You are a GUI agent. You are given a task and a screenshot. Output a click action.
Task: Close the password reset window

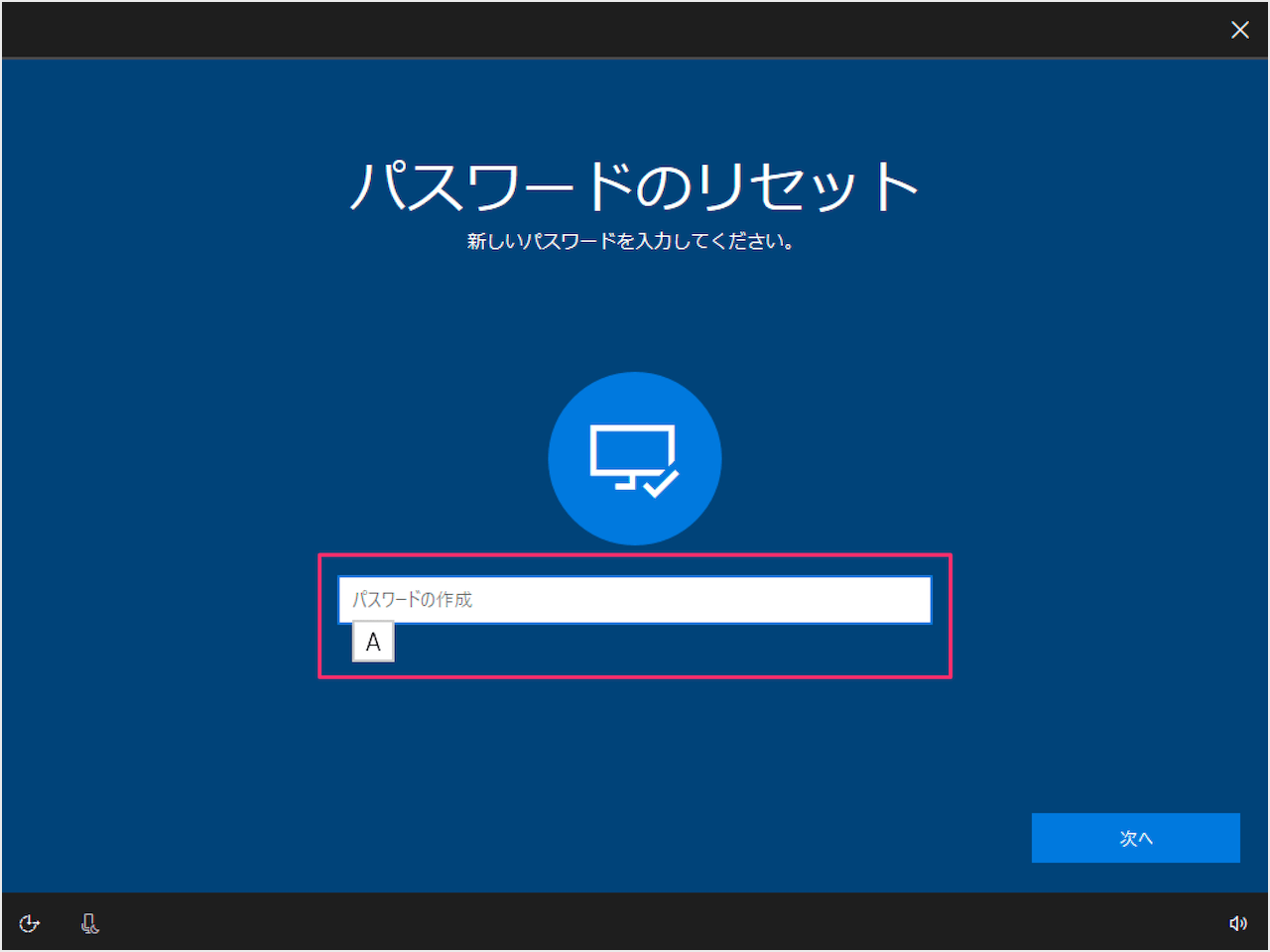tap(1240, 30)
